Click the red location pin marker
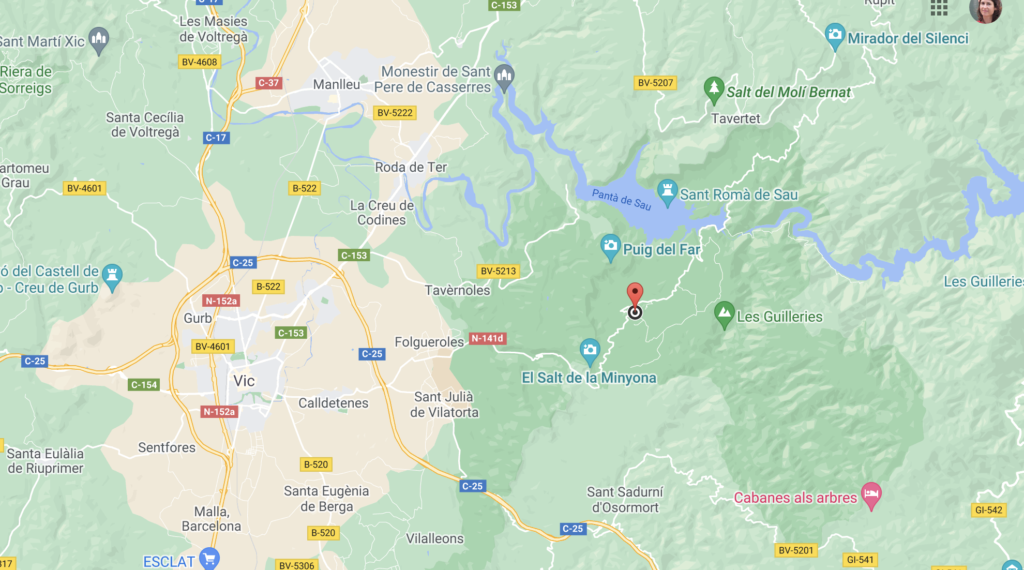1024x570 pixels. [635, 295]
